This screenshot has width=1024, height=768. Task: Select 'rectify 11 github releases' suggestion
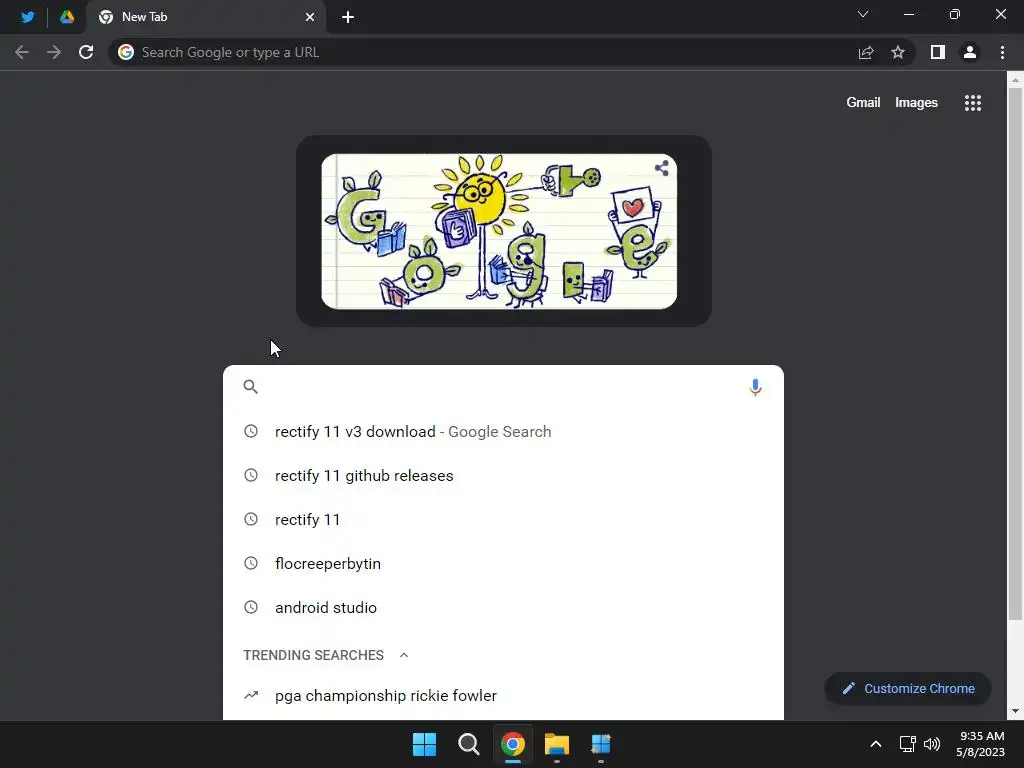click(503, 475)
